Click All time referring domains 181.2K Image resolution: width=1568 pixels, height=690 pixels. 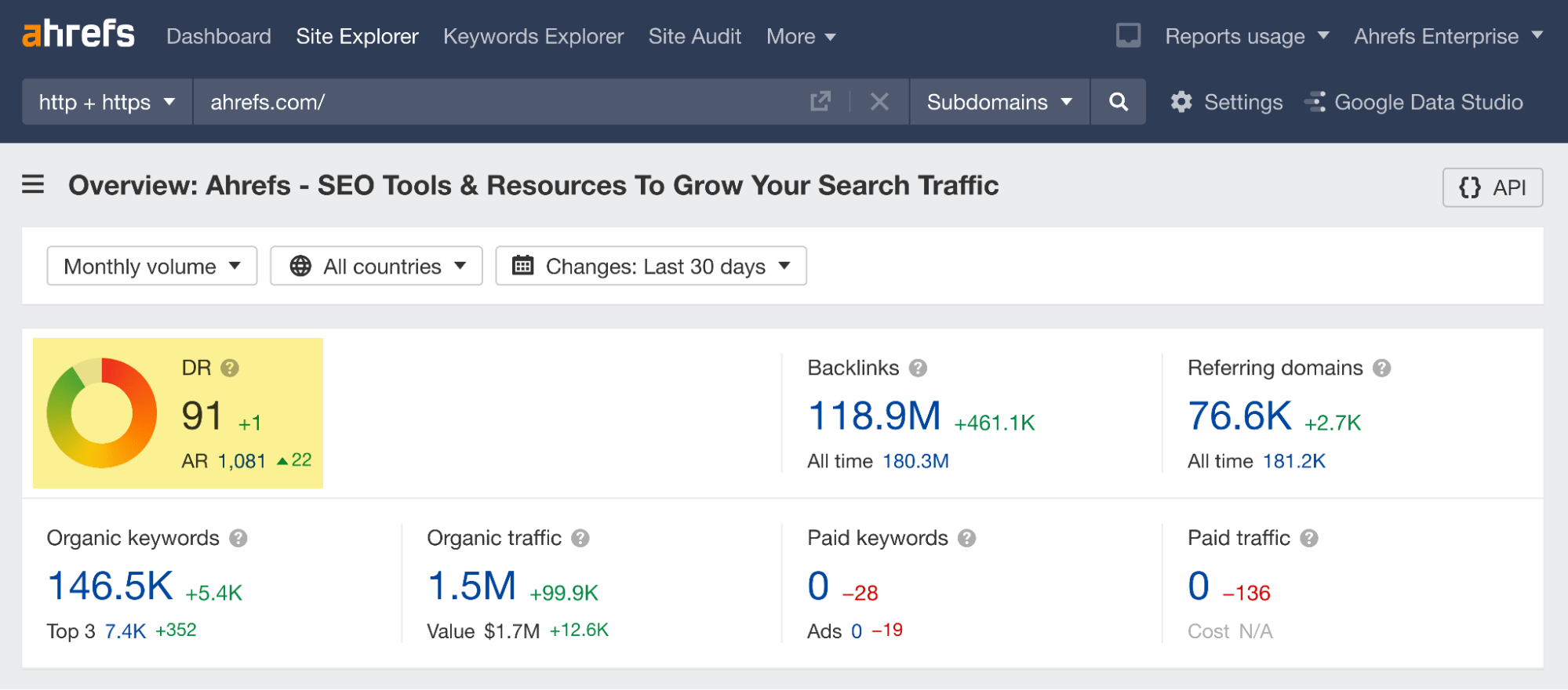pos(1294,461)
